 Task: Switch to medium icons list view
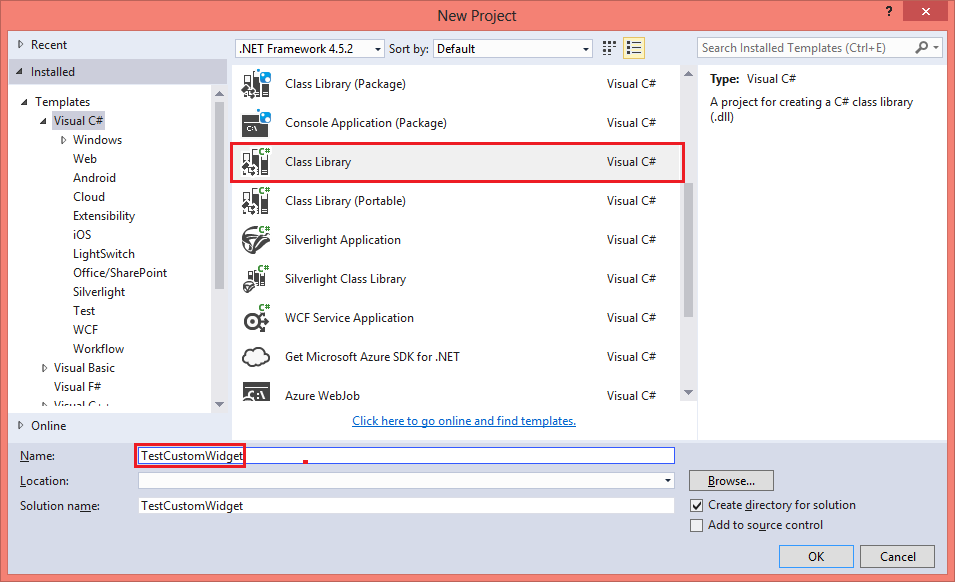coord(634,48)
